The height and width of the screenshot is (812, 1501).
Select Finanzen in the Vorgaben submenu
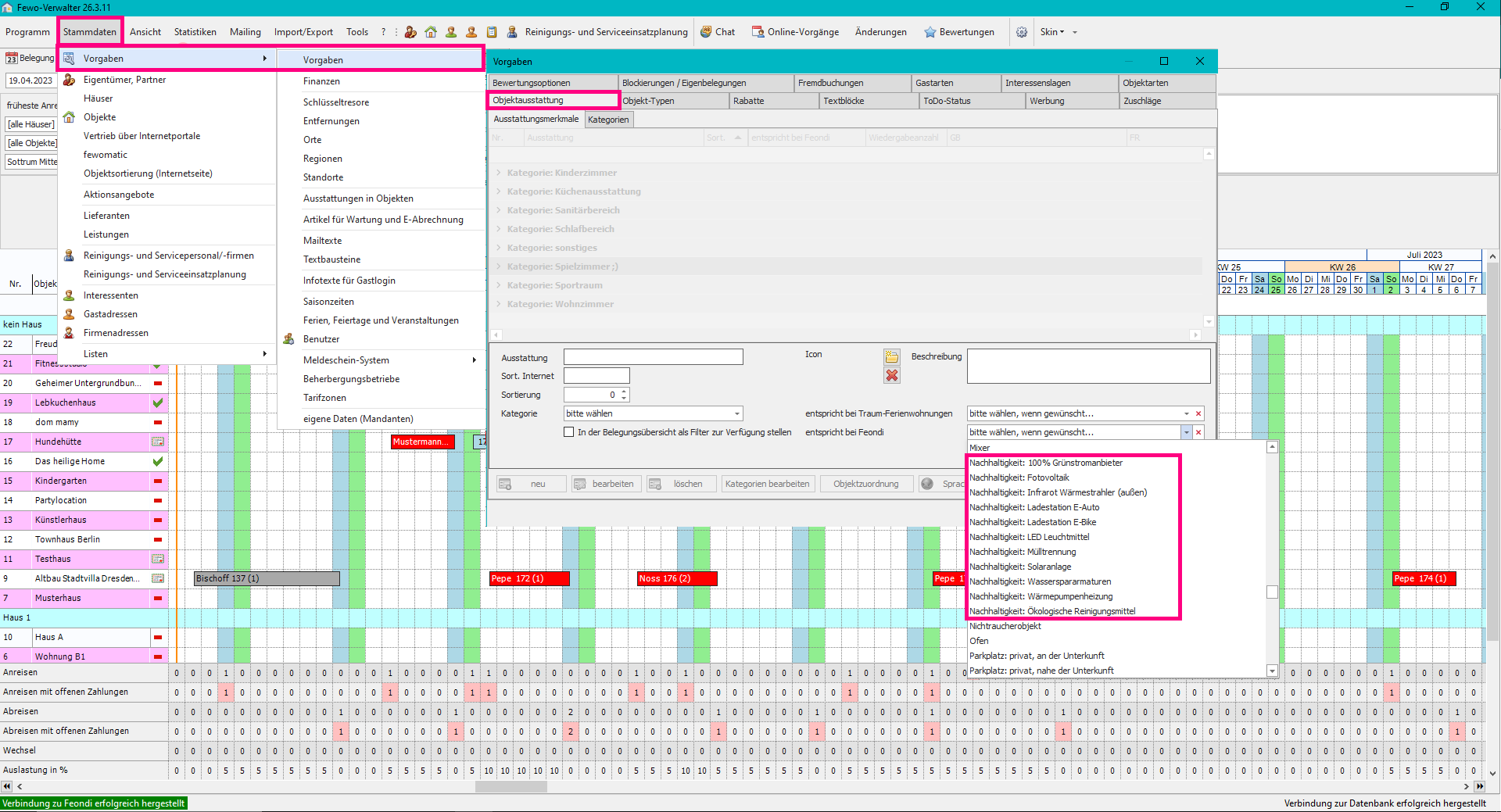321,81
